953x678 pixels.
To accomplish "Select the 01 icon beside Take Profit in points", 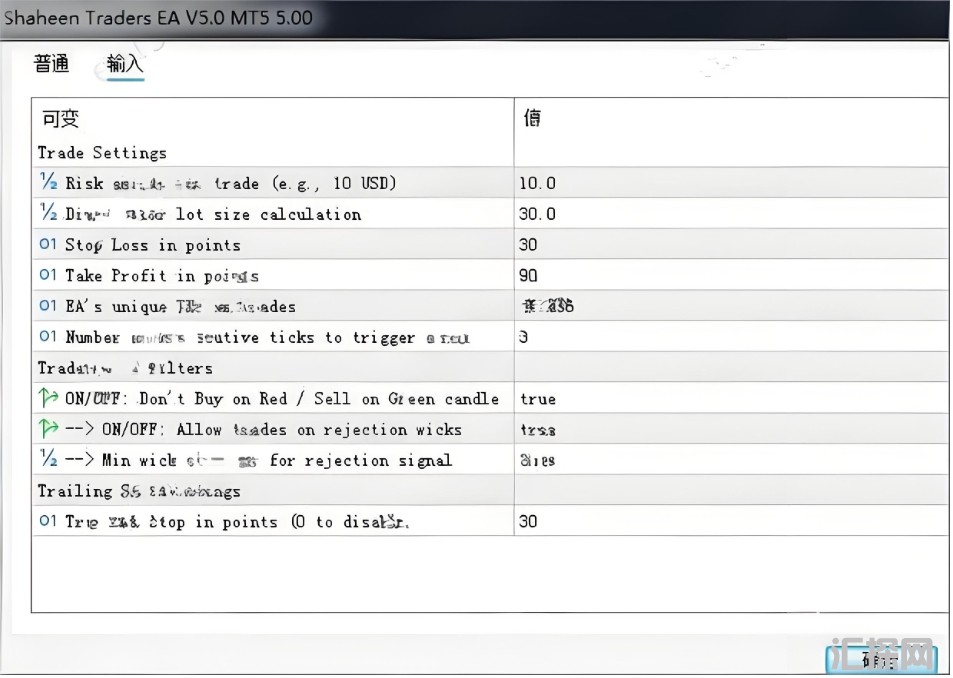I will click(x=45, y=275).
